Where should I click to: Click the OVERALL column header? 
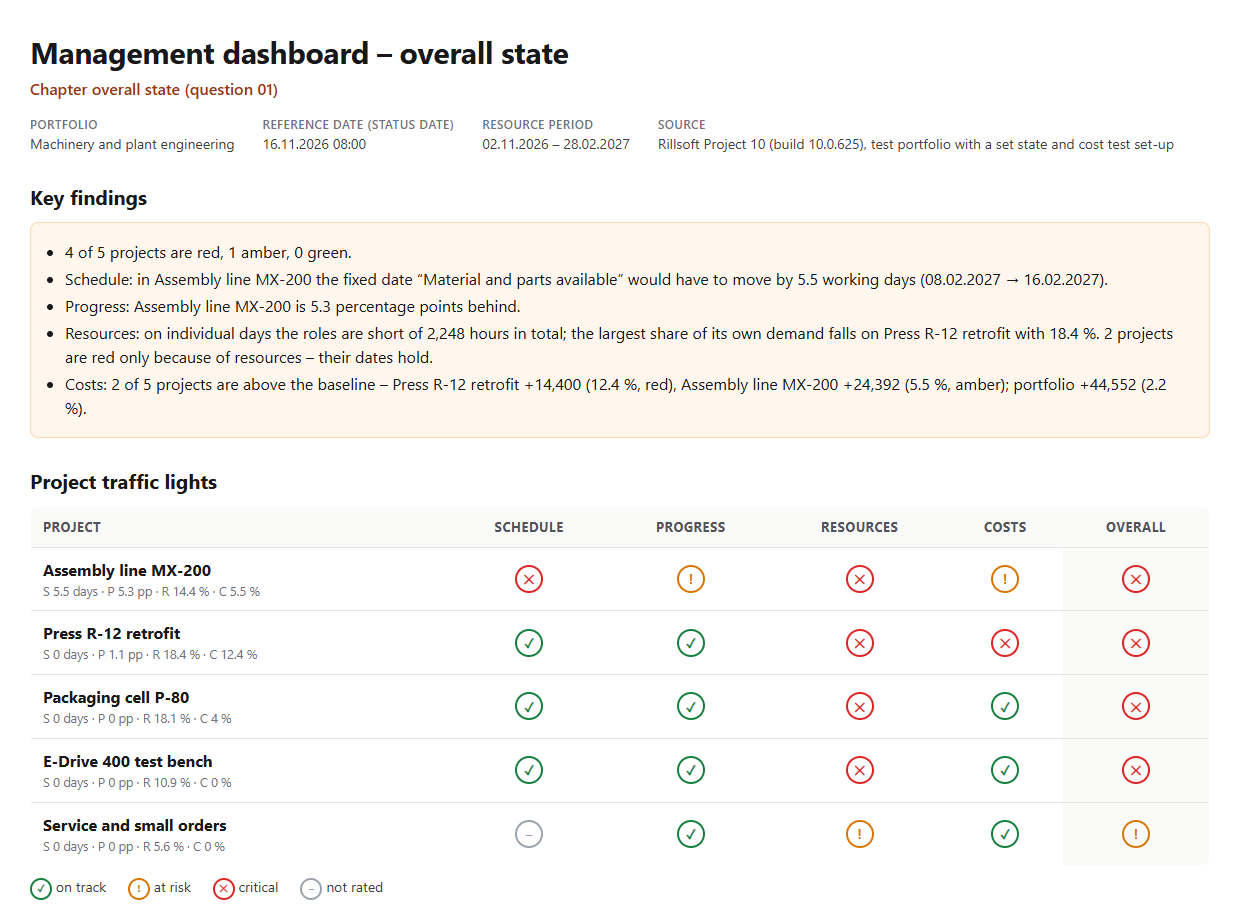coord(1136,527)
